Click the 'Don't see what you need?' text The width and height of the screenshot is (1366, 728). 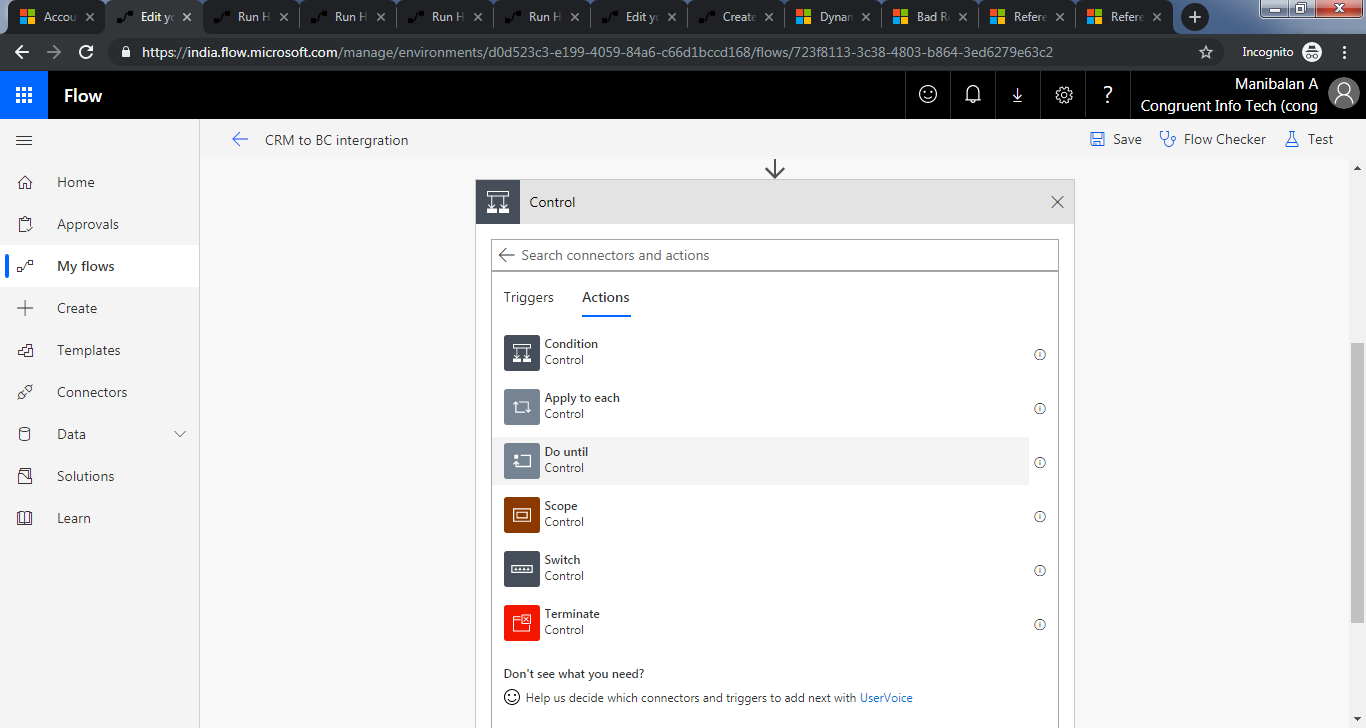click(574, 674)
